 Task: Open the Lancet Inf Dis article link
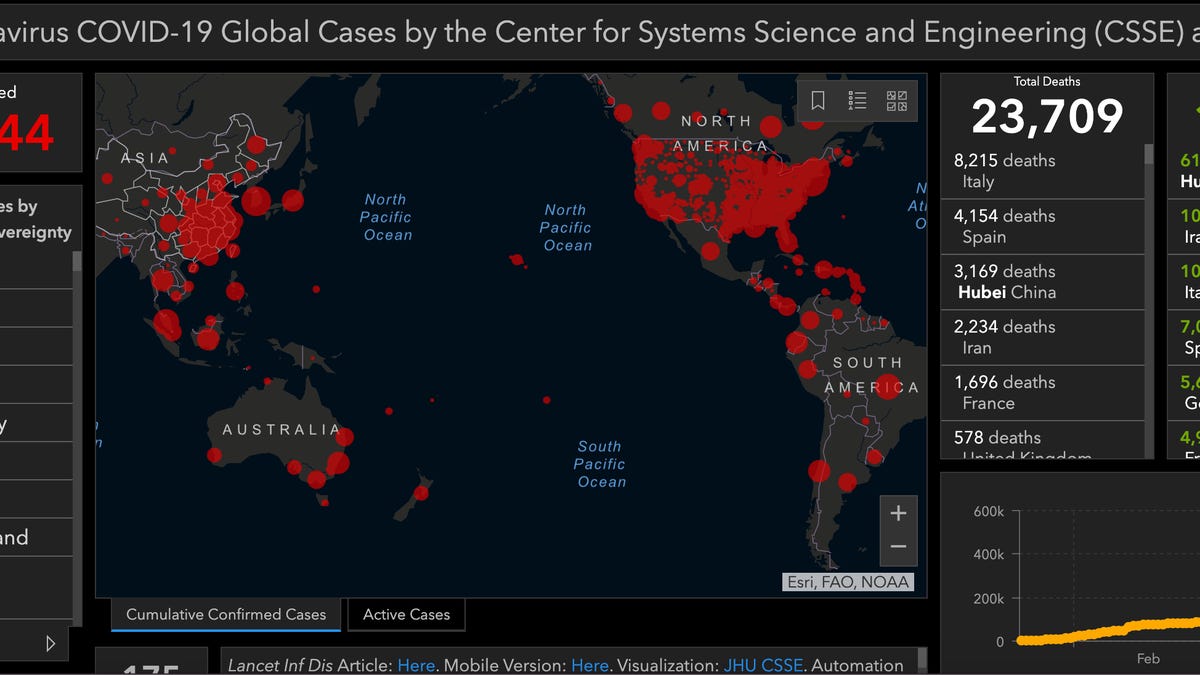(416, 665)
